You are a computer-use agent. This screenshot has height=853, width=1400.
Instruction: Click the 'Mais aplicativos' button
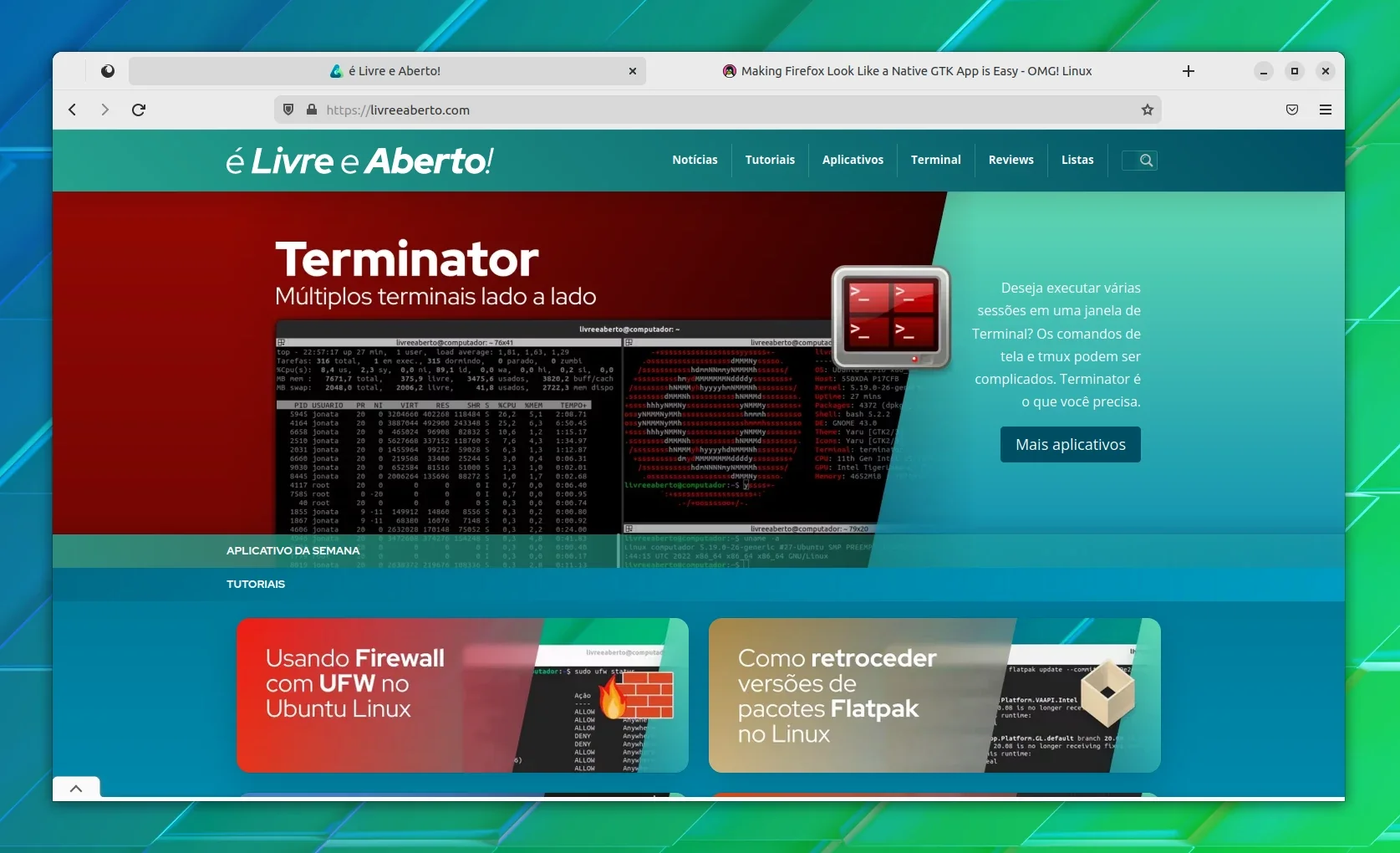pos(1071,445)
